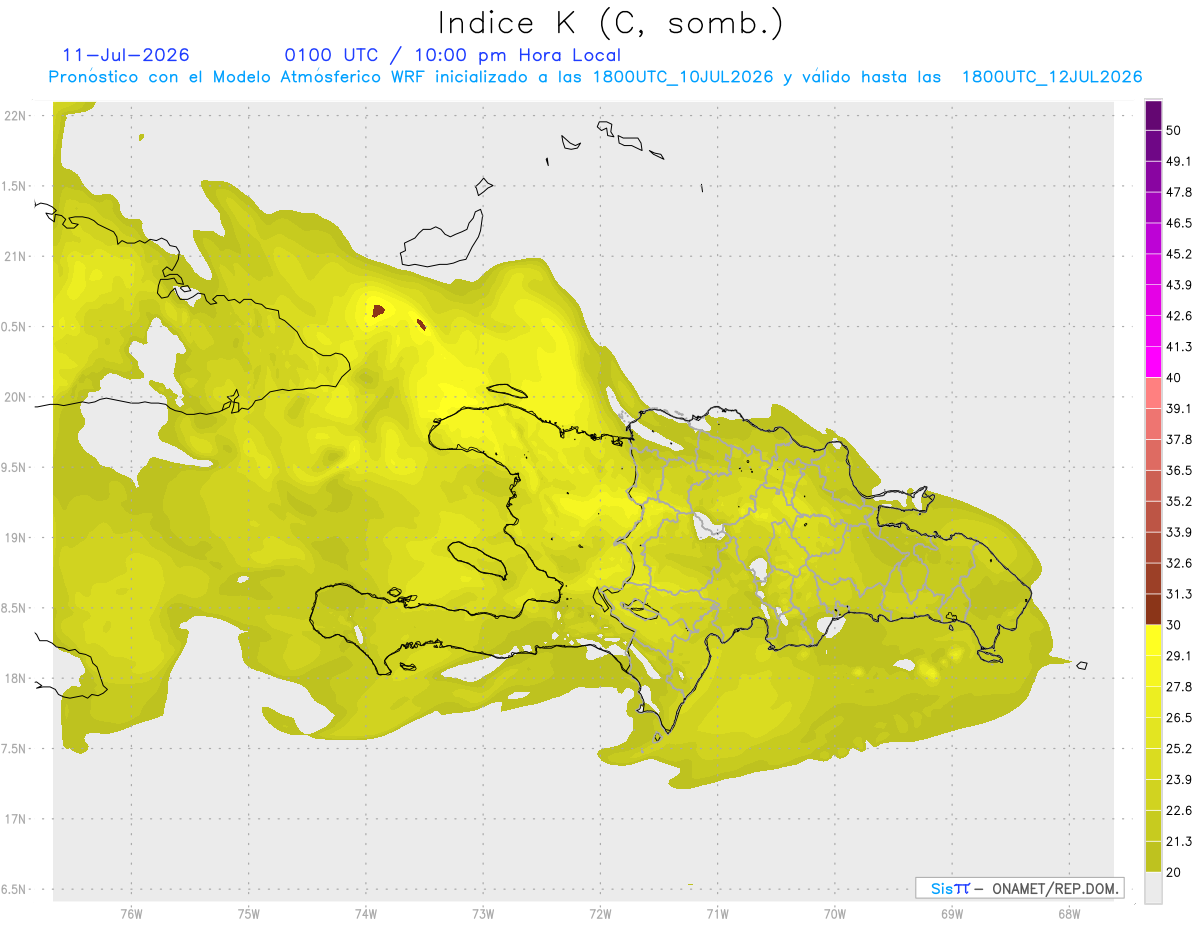Click the smaller dark red K-index spot

(420, 324)
